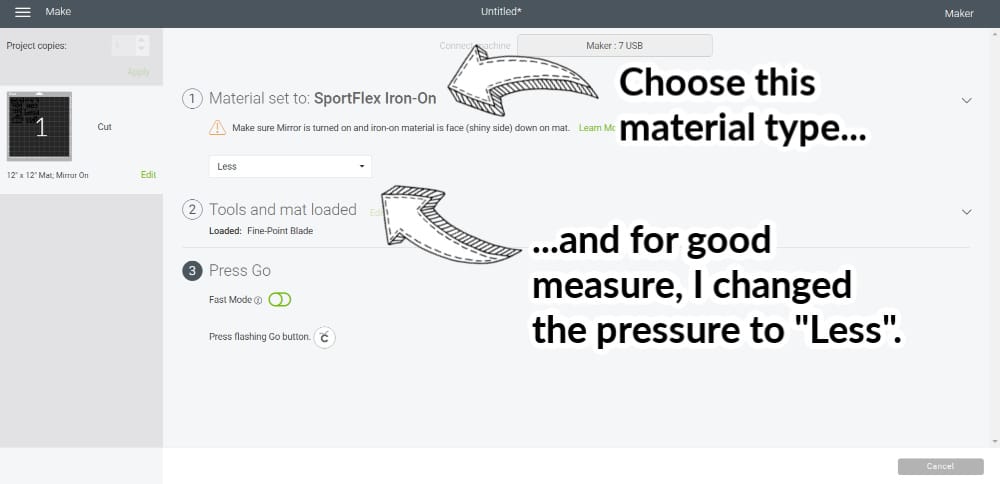Click the Maker : 7 USB connection field
Viewport: 1000px width, 484px height.
(615, 46)
